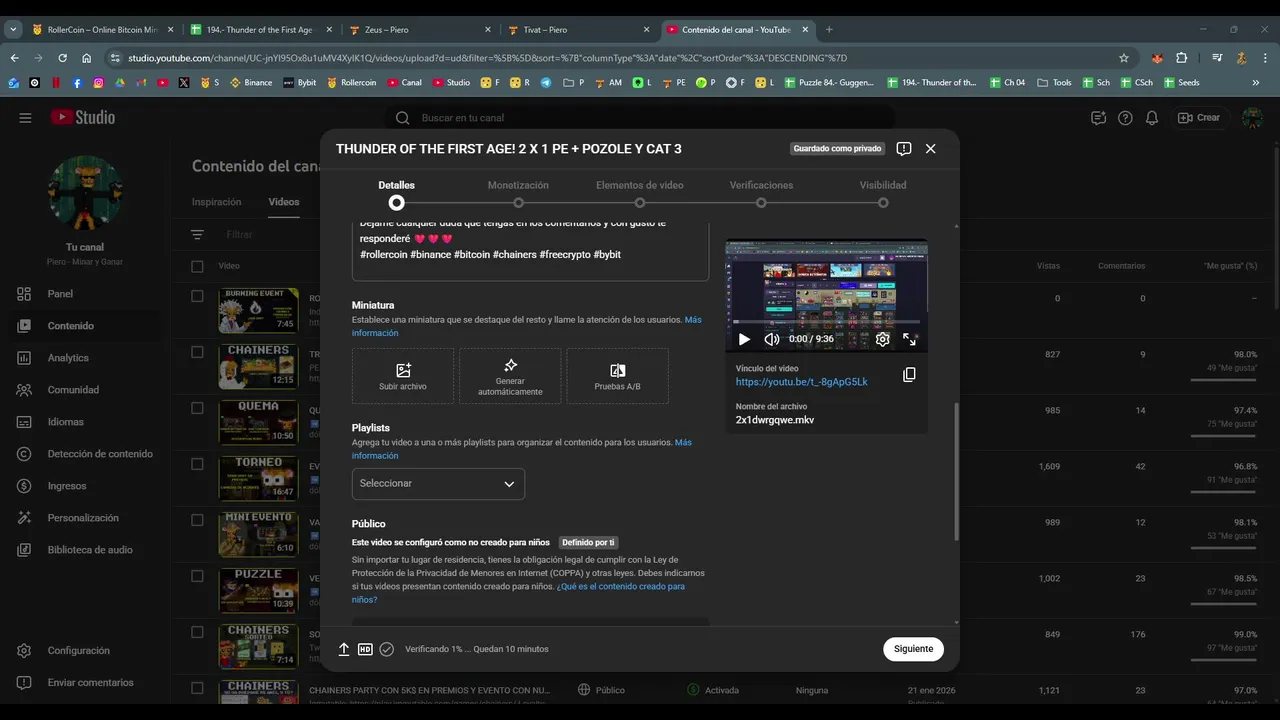Viewport: 1280px width, 720px height.
Task: Toggle the select-all videos checkbox
Action: pyautogui.click(x=197, y=266)
